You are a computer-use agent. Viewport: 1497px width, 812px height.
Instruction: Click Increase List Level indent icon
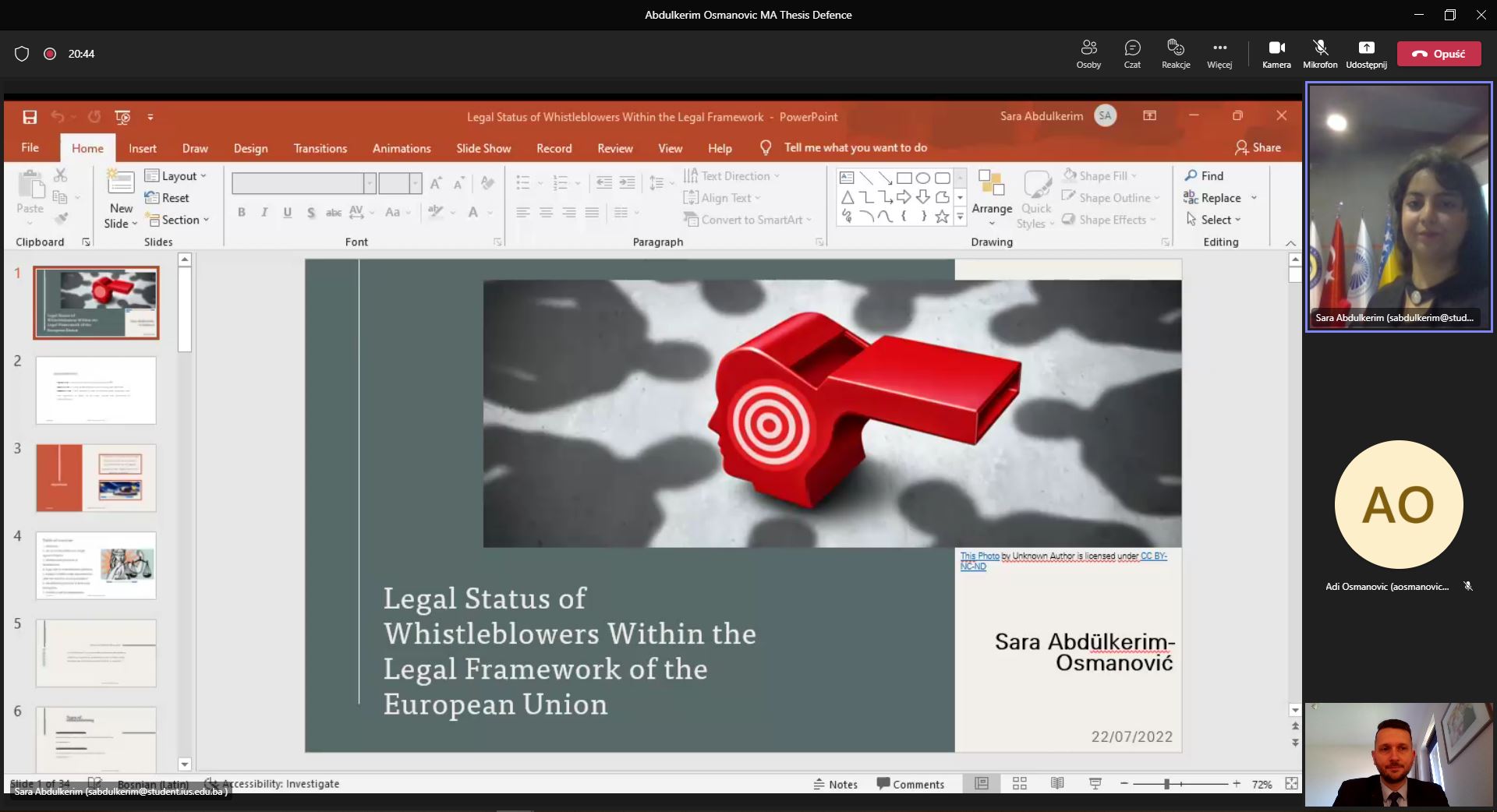tap(627, 183)
